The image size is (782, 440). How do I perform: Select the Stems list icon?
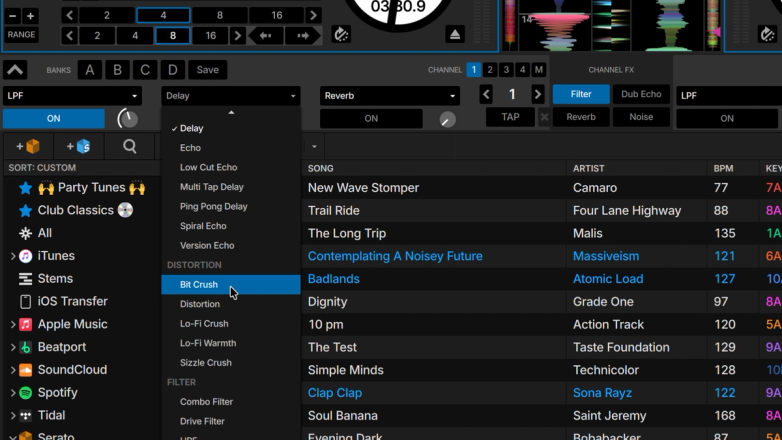(x=25, y=279)
